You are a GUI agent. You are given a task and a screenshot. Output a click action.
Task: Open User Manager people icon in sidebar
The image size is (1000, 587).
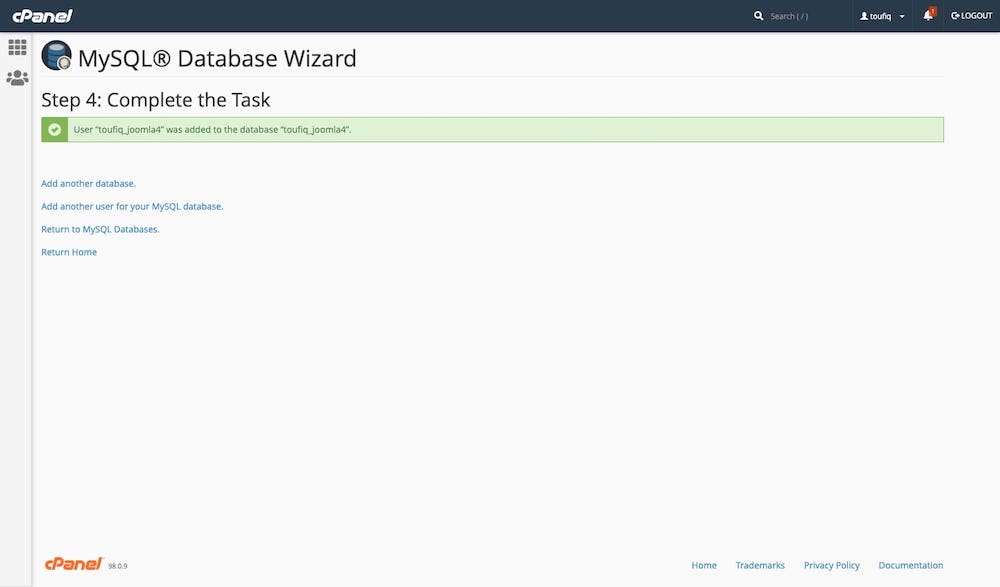tap(17, 77)
